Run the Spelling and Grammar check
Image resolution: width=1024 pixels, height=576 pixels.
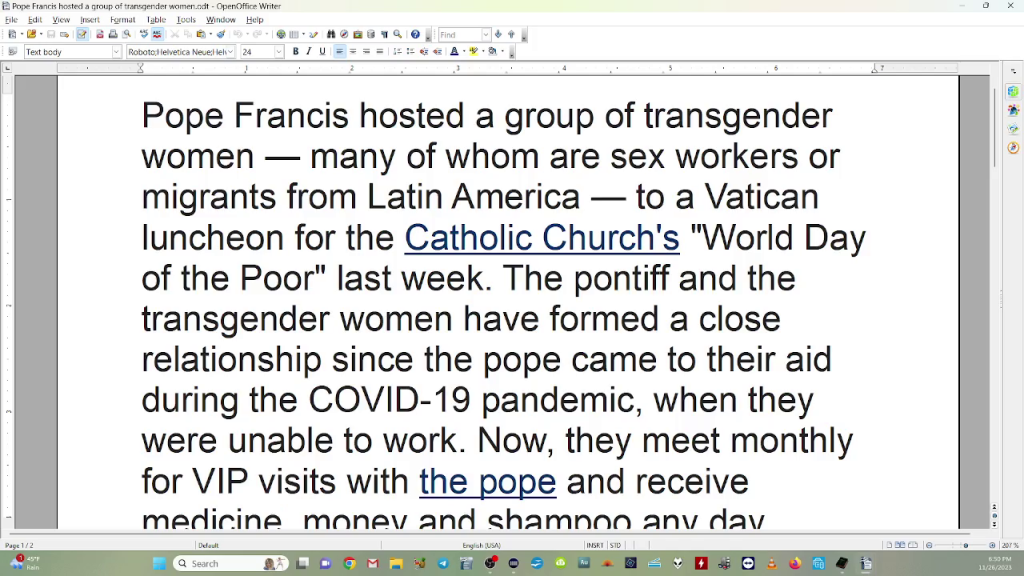[x=144, y=35]
